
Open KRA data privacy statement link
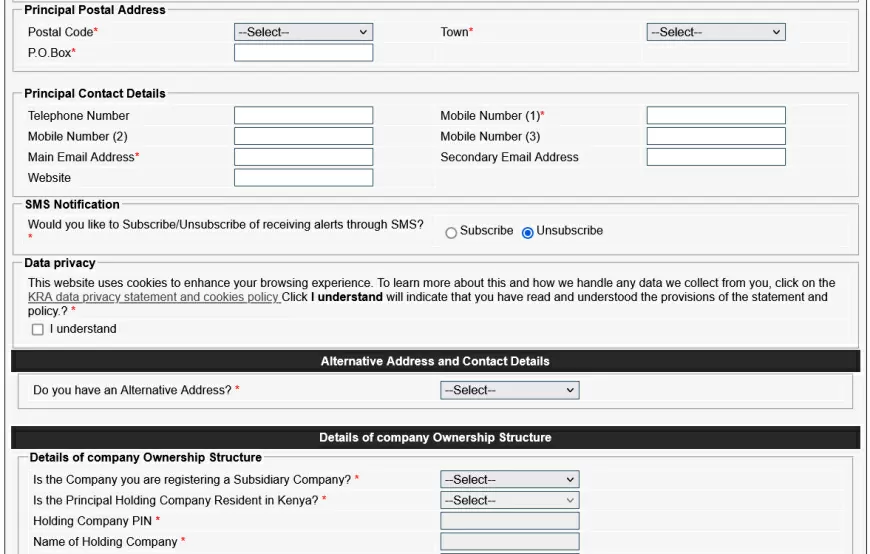153,297
